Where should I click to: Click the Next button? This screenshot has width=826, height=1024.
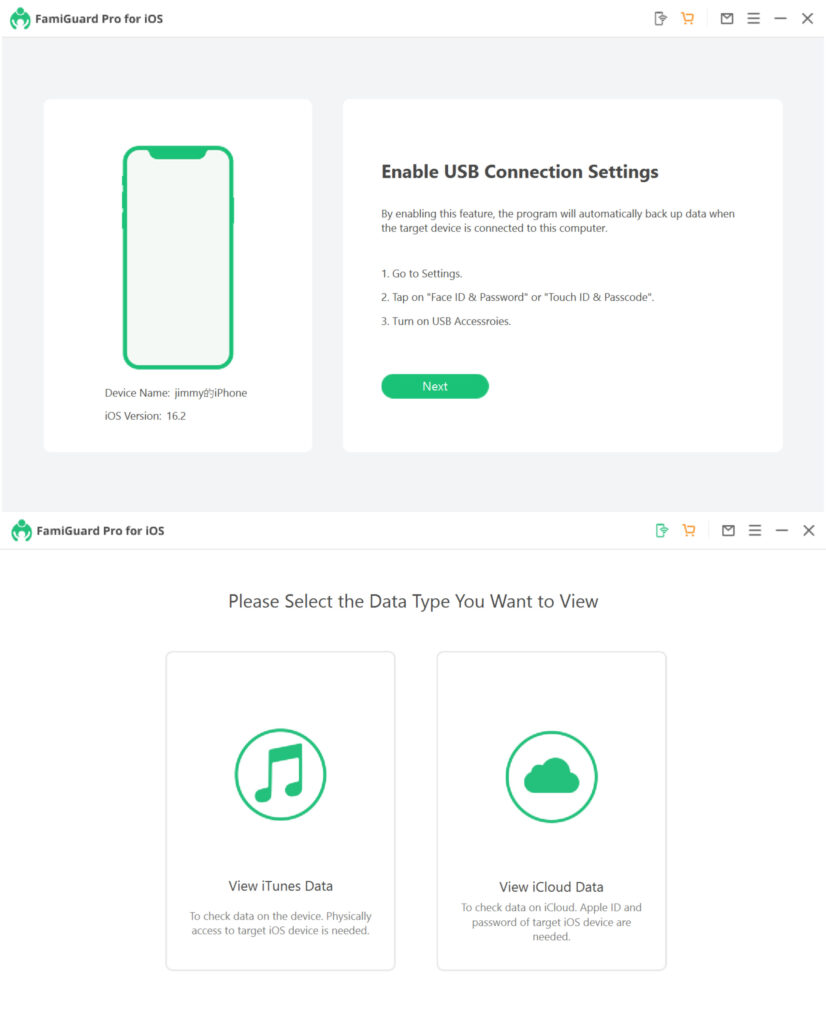click(x=435, y=386)
